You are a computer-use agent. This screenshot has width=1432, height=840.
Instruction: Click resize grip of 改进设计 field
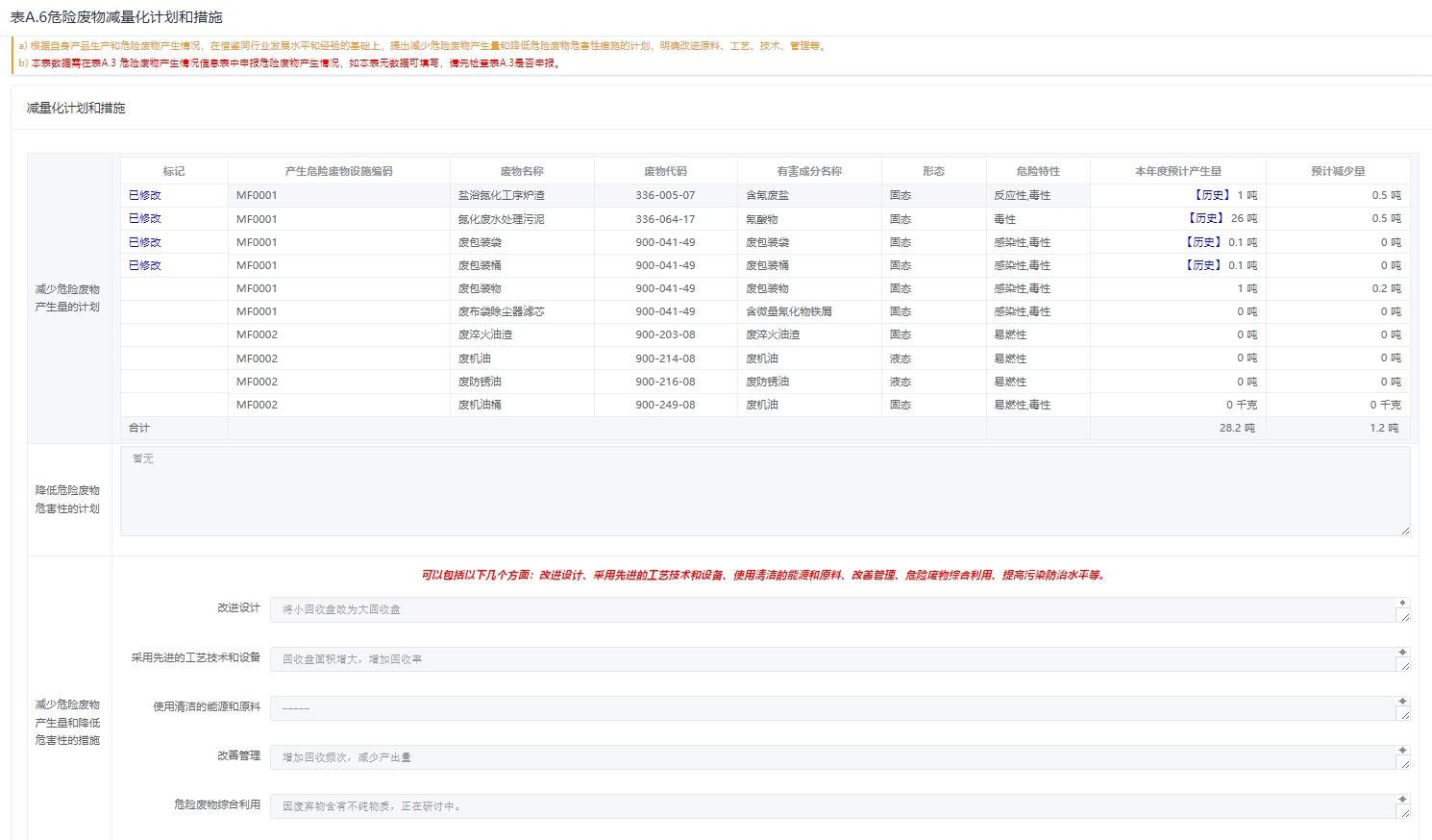pyautogui.click(x=1404, y=616)
